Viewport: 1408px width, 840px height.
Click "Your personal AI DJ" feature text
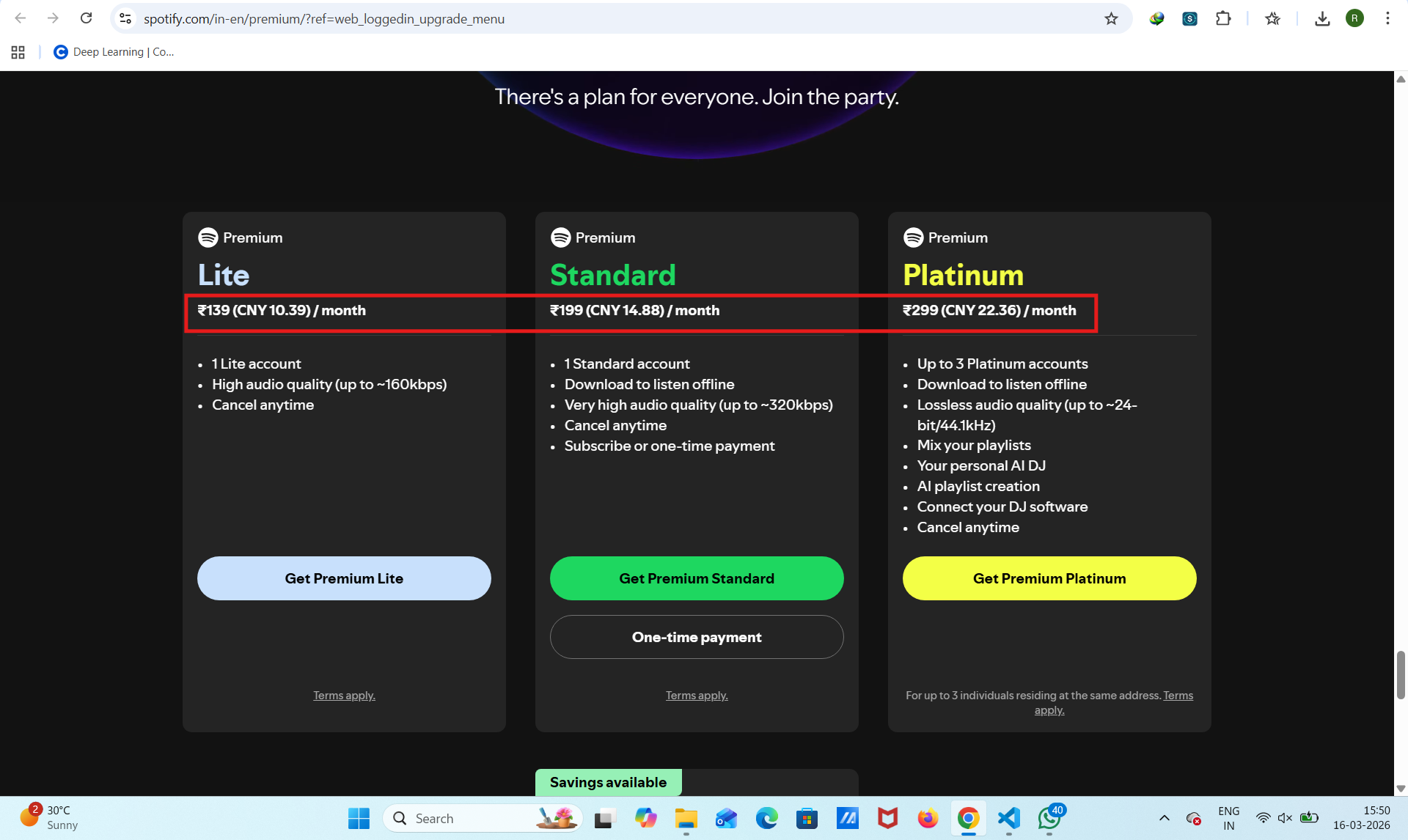pos(981,465)
